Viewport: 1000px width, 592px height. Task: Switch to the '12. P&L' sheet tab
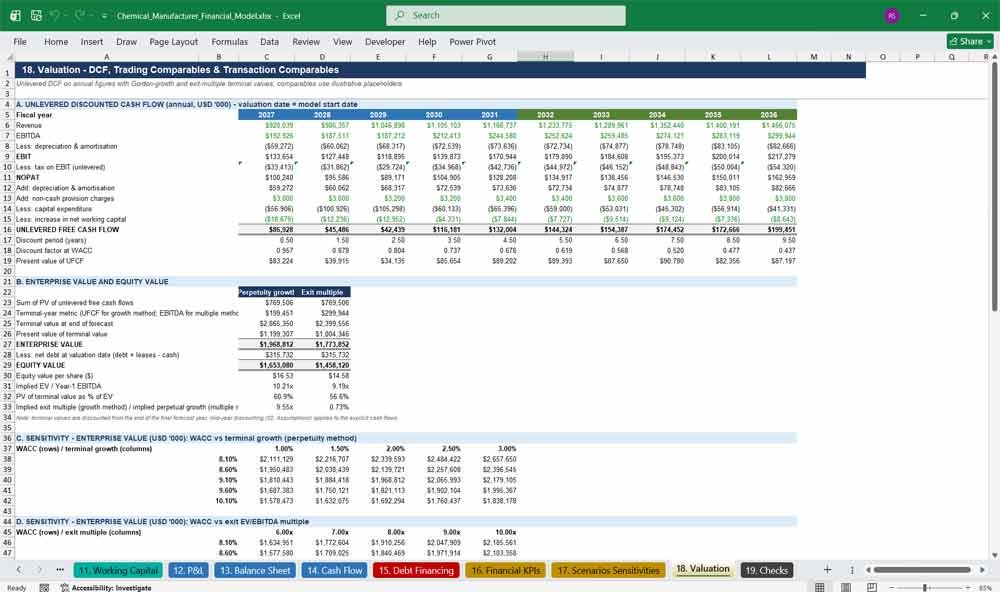click(x=189, y=570)
